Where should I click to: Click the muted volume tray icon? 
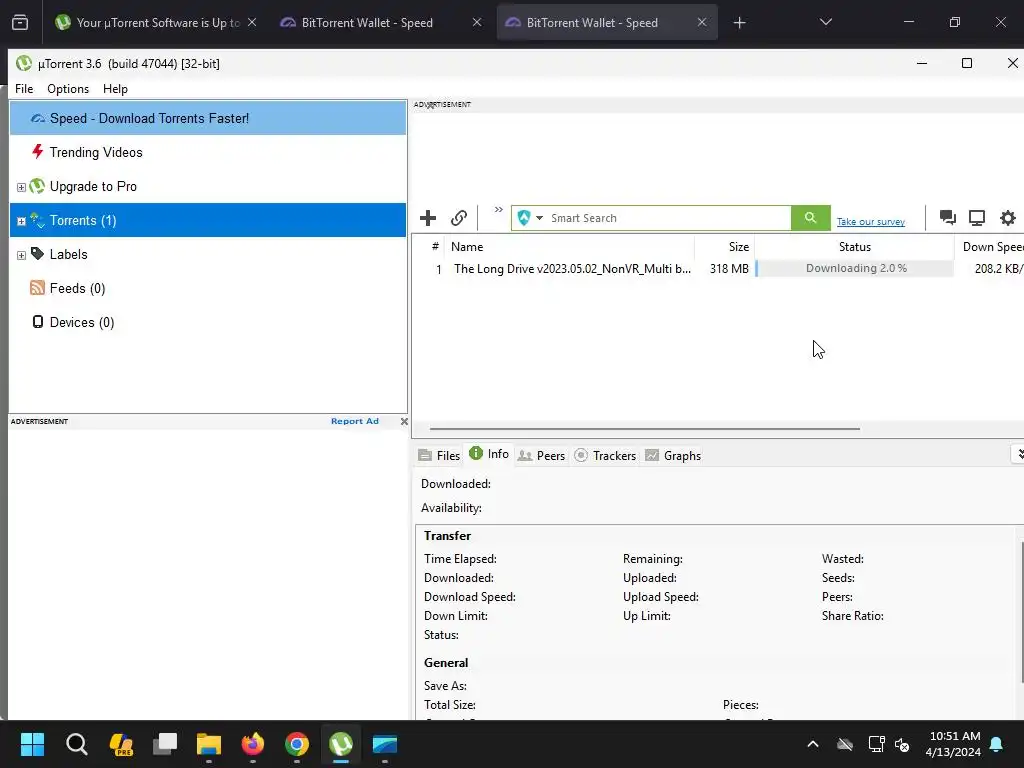903,744
